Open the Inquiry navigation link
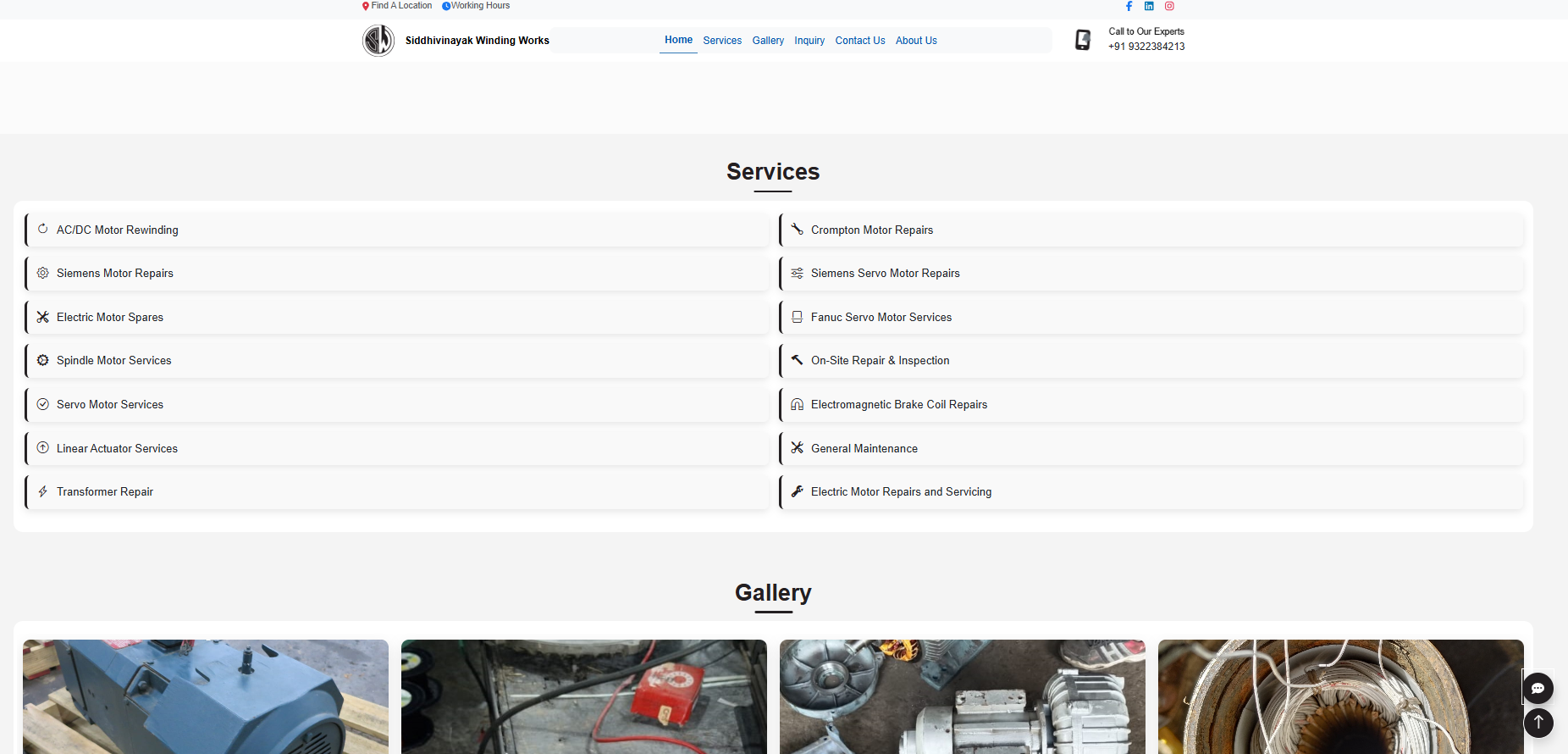The image size is (1568, 754). (809, 41)
